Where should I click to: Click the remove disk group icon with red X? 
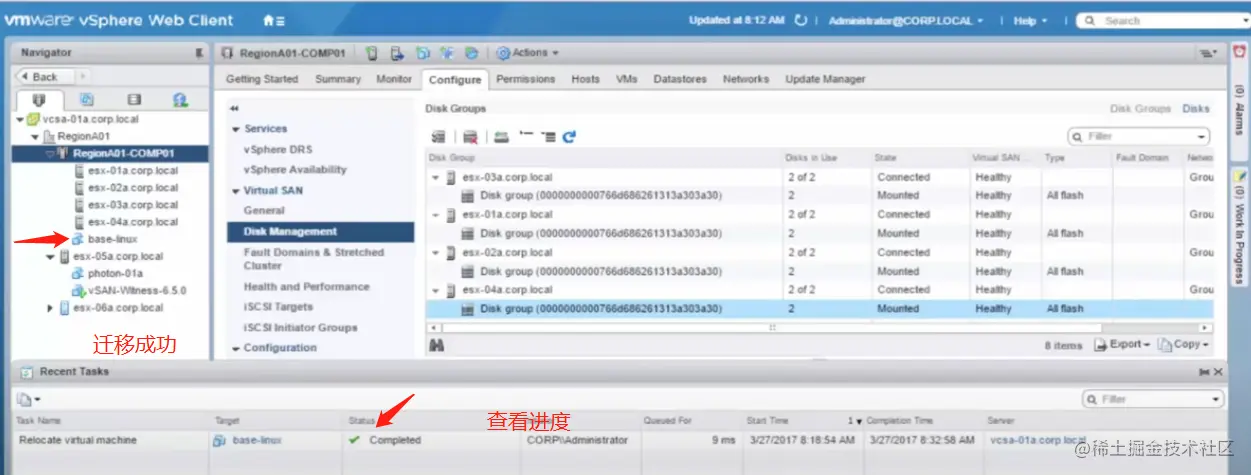[x=470, y=136]
